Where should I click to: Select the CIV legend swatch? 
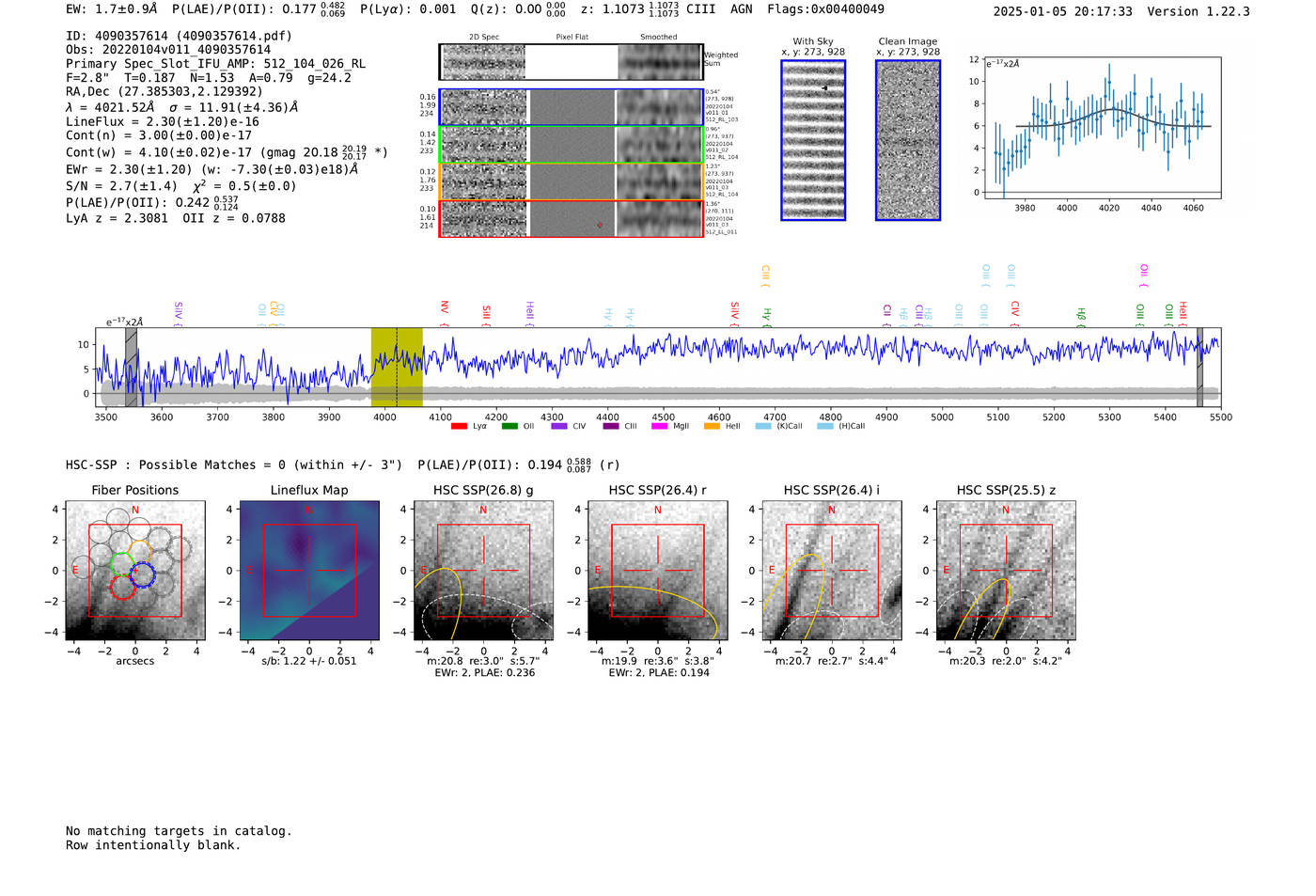coord(559,427)
